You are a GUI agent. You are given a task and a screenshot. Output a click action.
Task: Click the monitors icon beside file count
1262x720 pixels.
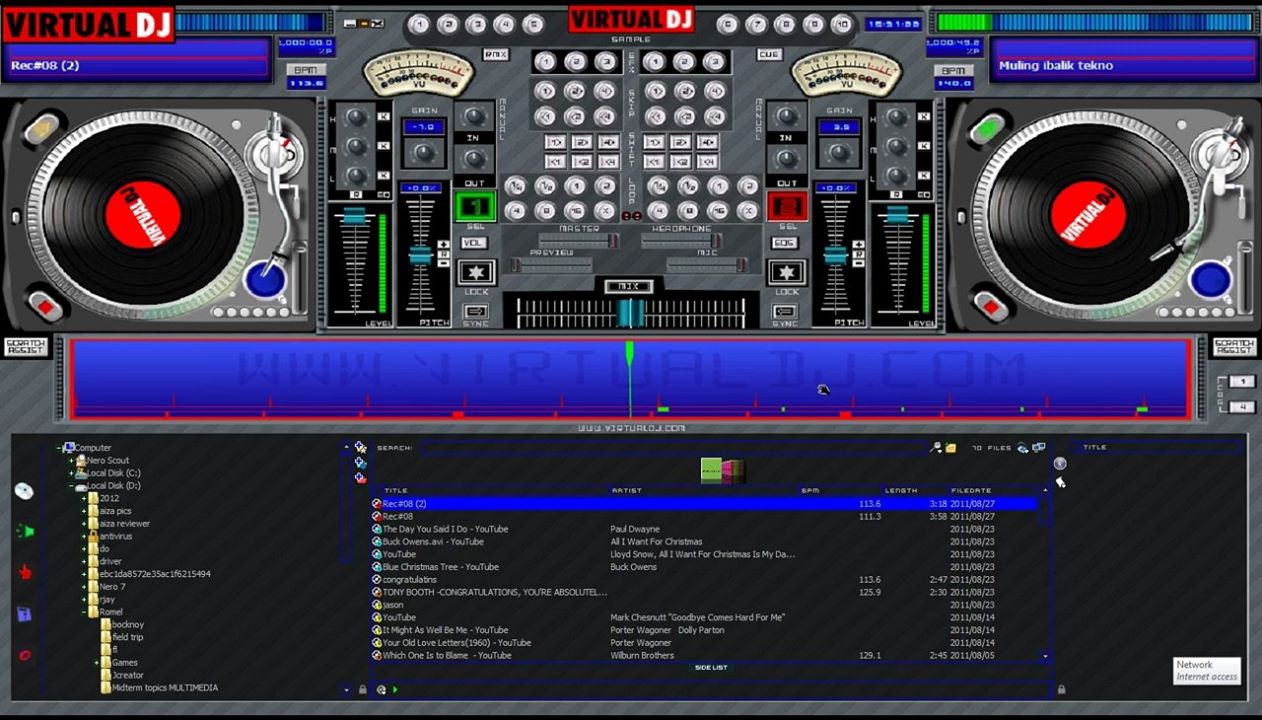coord(1039,448)
